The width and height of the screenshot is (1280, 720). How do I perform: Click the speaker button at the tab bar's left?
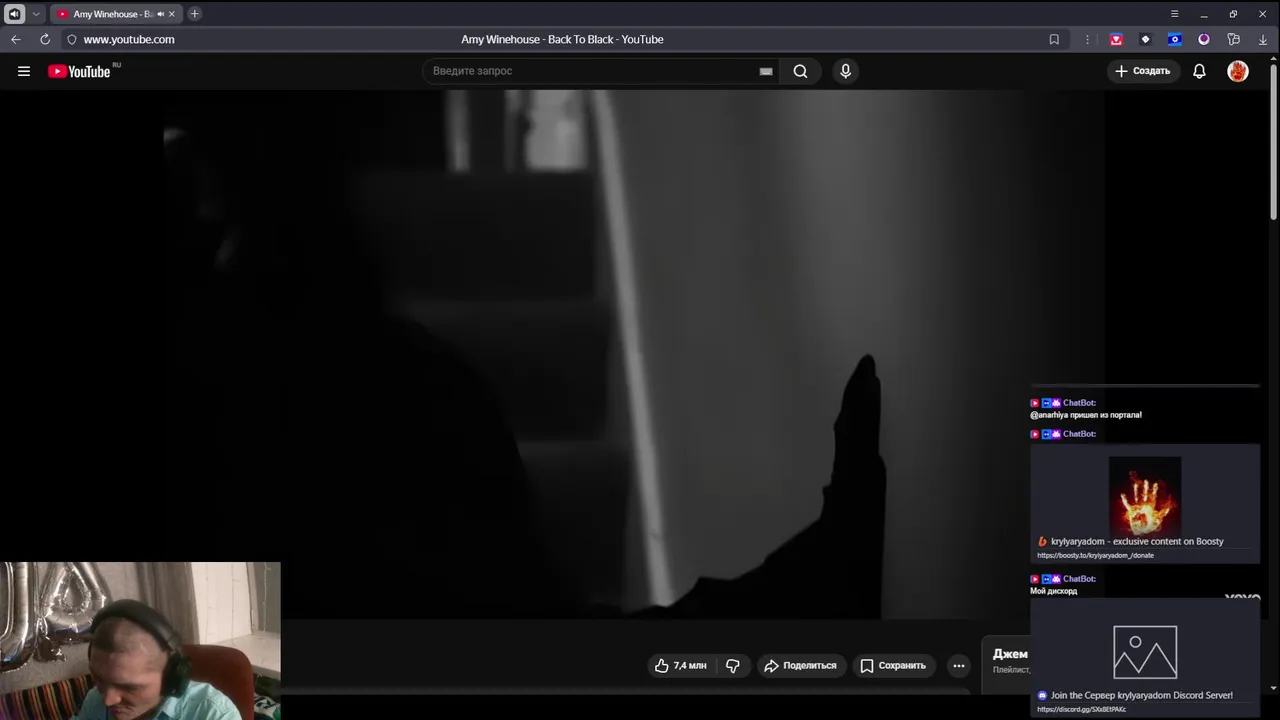[x=14, y=14]
